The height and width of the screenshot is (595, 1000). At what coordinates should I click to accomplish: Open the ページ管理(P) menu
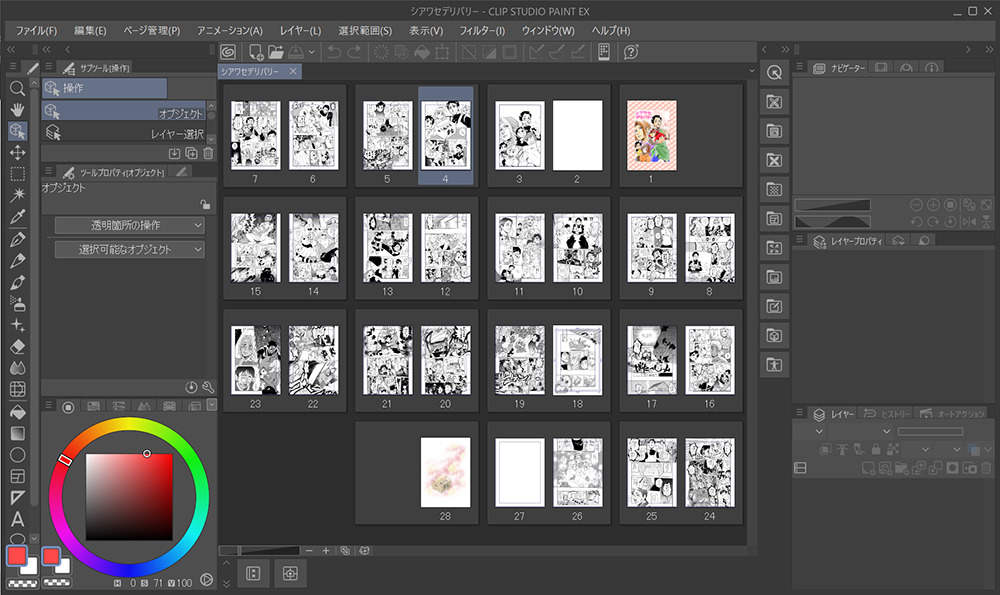coord(151,31)
